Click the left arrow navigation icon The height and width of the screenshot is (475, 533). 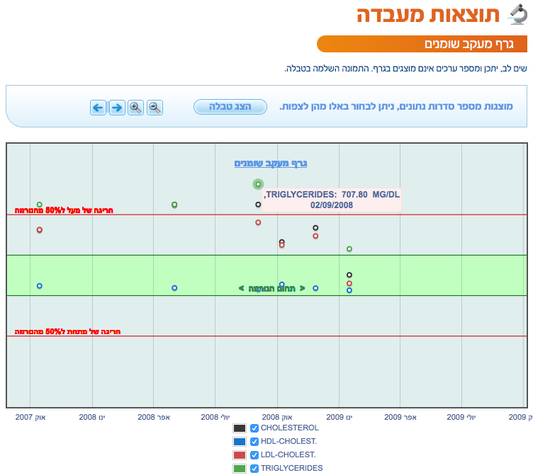tap(98, 108)
